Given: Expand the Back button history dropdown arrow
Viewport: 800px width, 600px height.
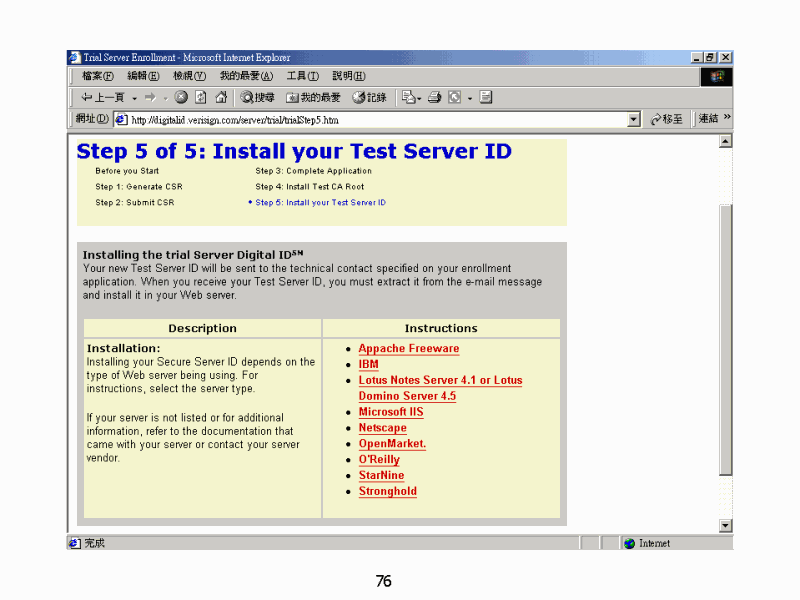Looking at the screenshot, I should 134,97.
